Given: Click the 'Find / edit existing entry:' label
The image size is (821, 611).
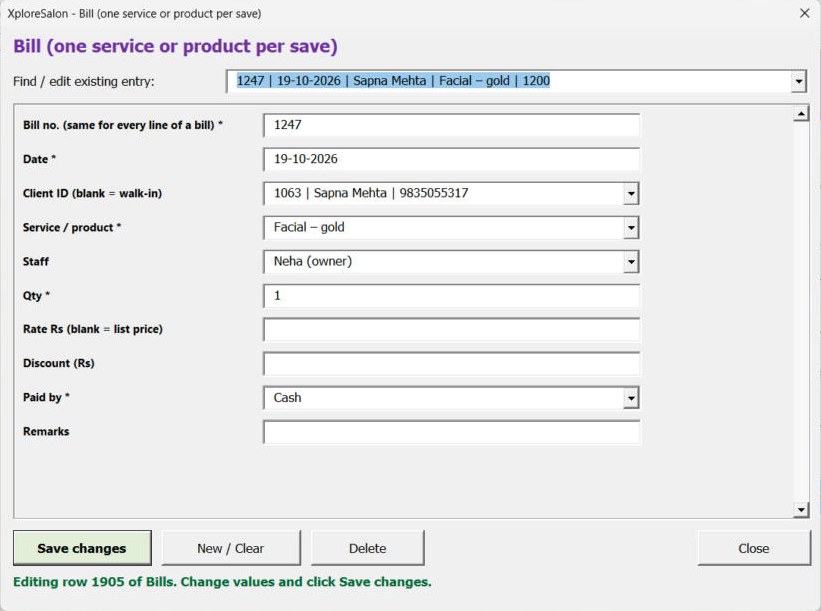Looking at the screenshot, I should 84,82.
